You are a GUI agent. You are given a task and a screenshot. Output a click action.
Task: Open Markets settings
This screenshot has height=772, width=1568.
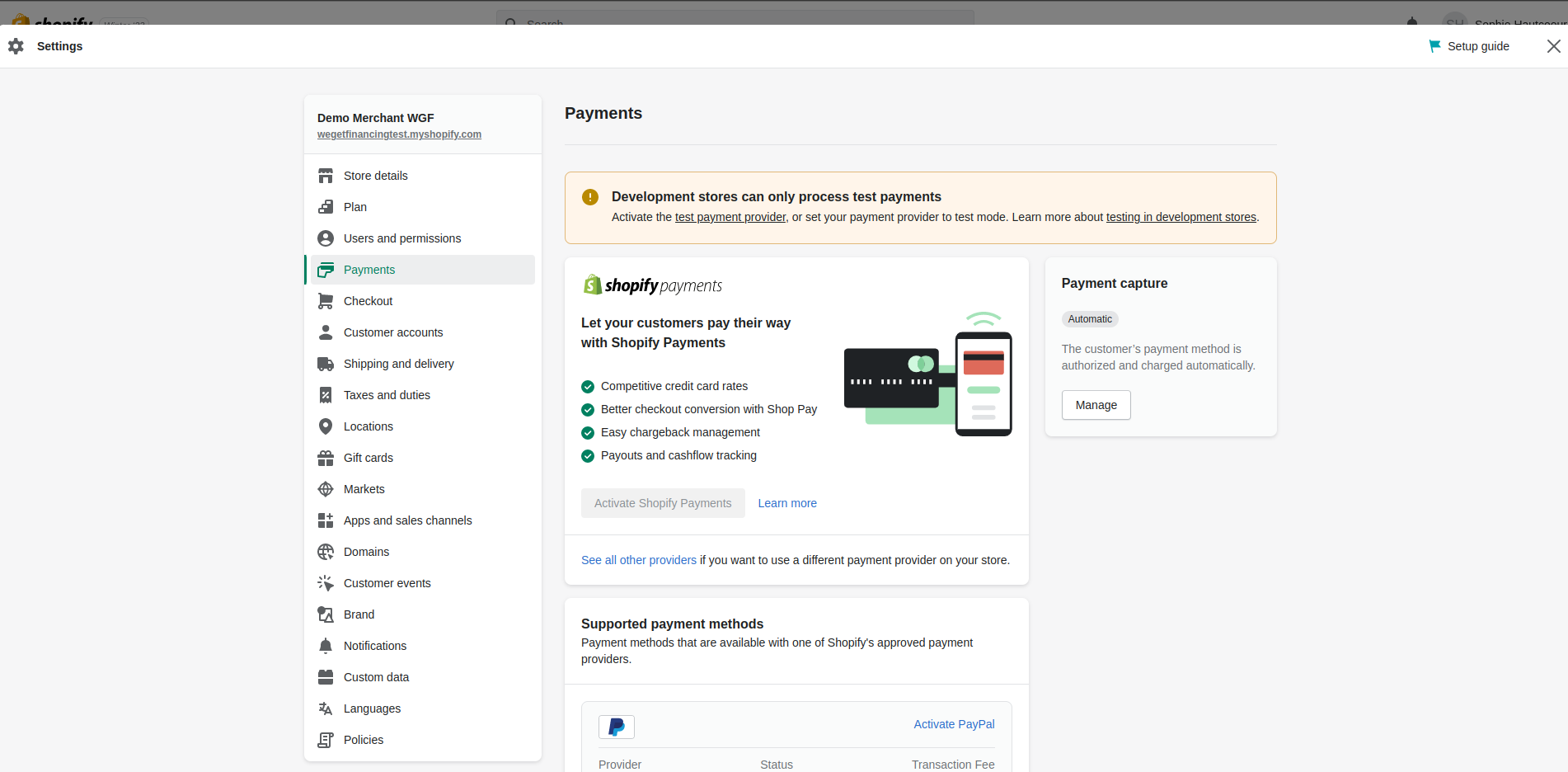pos(423,489)
